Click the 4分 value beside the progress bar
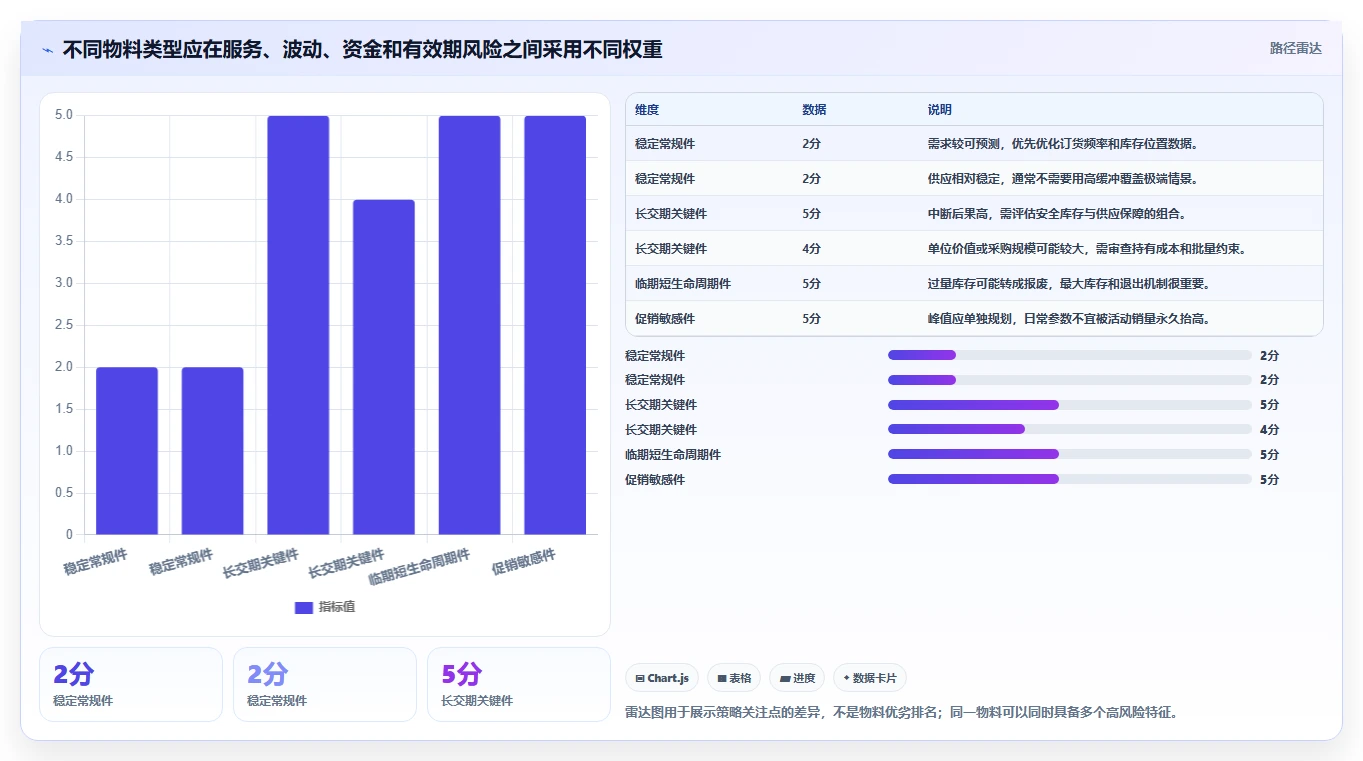 1270,430
